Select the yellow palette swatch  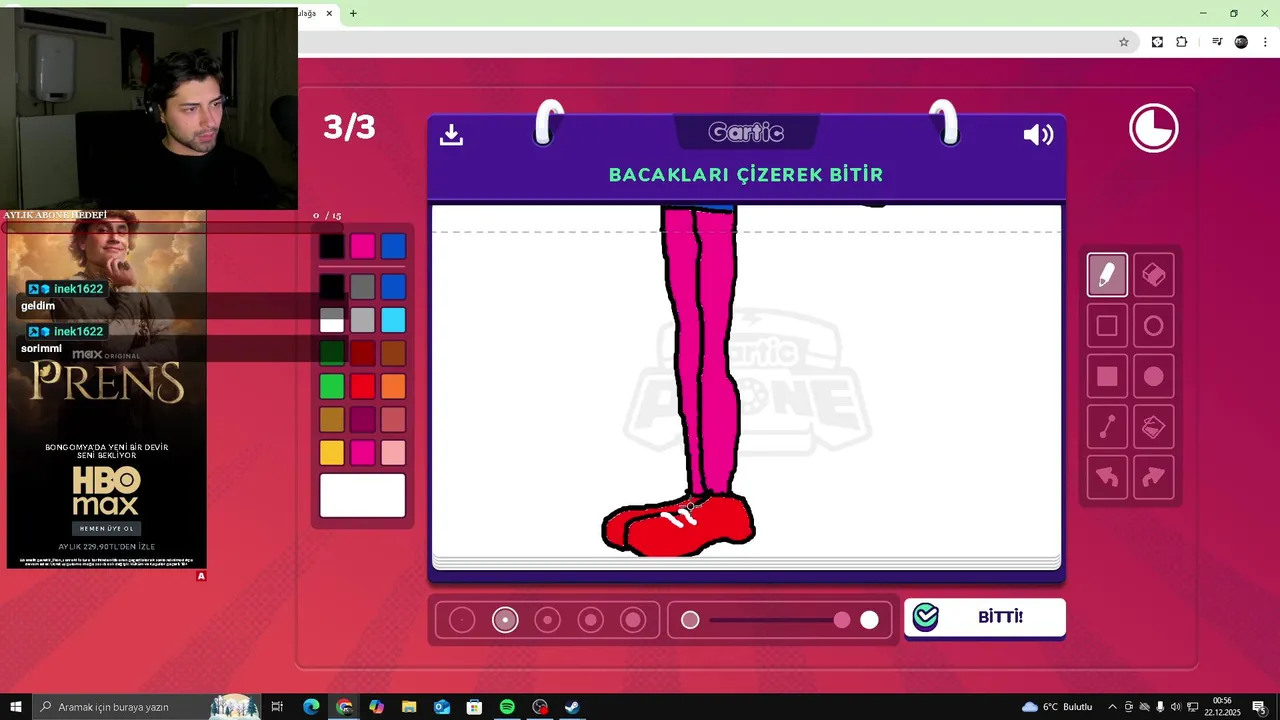pyautogui.click(x=331, y=453)
